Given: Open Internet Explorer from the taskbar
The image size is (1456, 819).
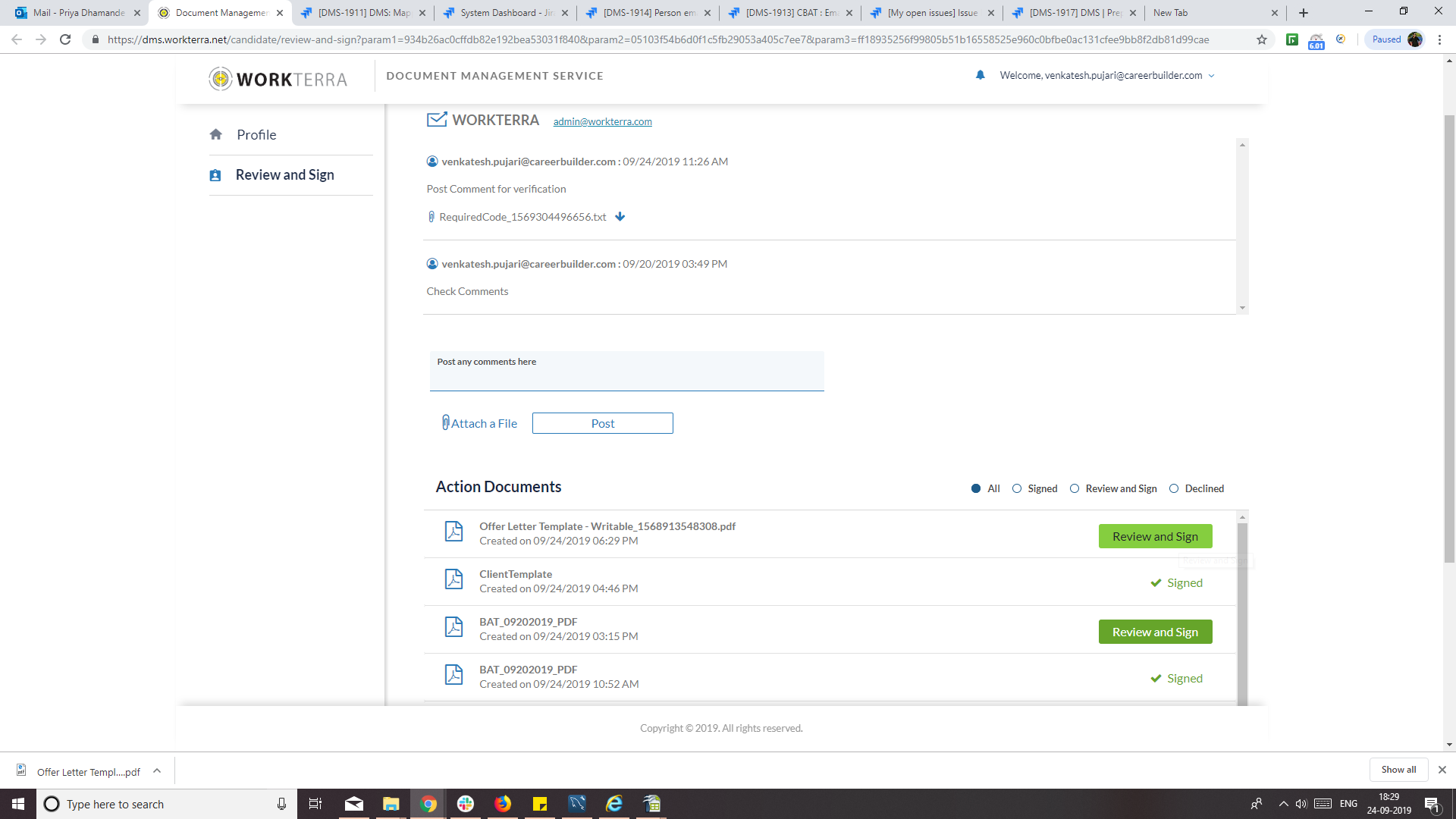Looking at the screenshot, I should point(614,804).
